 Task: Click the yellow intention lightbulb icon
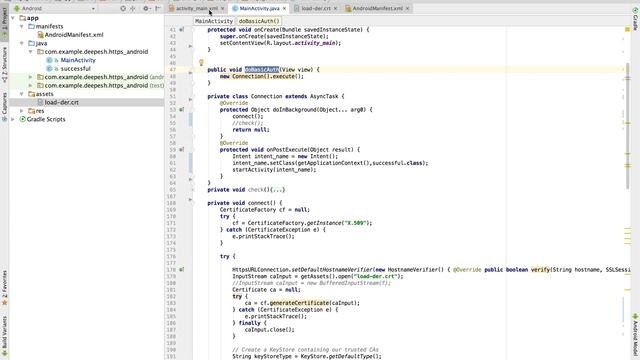201,62
